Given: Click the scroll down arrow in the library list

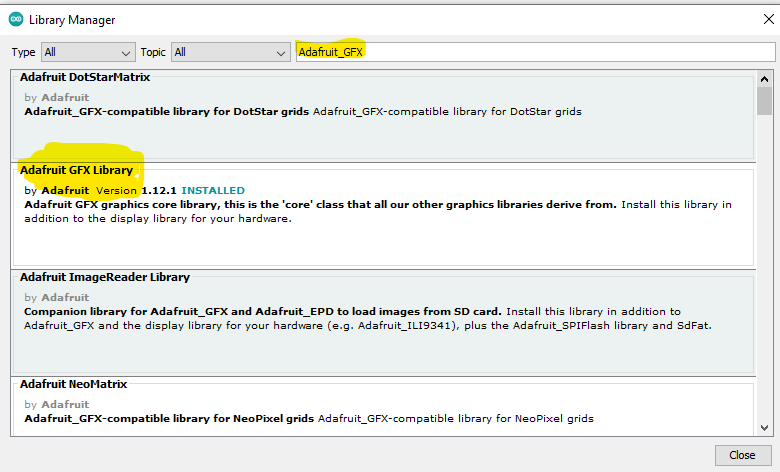Looking at the screenshot, I should pos(765,428).
